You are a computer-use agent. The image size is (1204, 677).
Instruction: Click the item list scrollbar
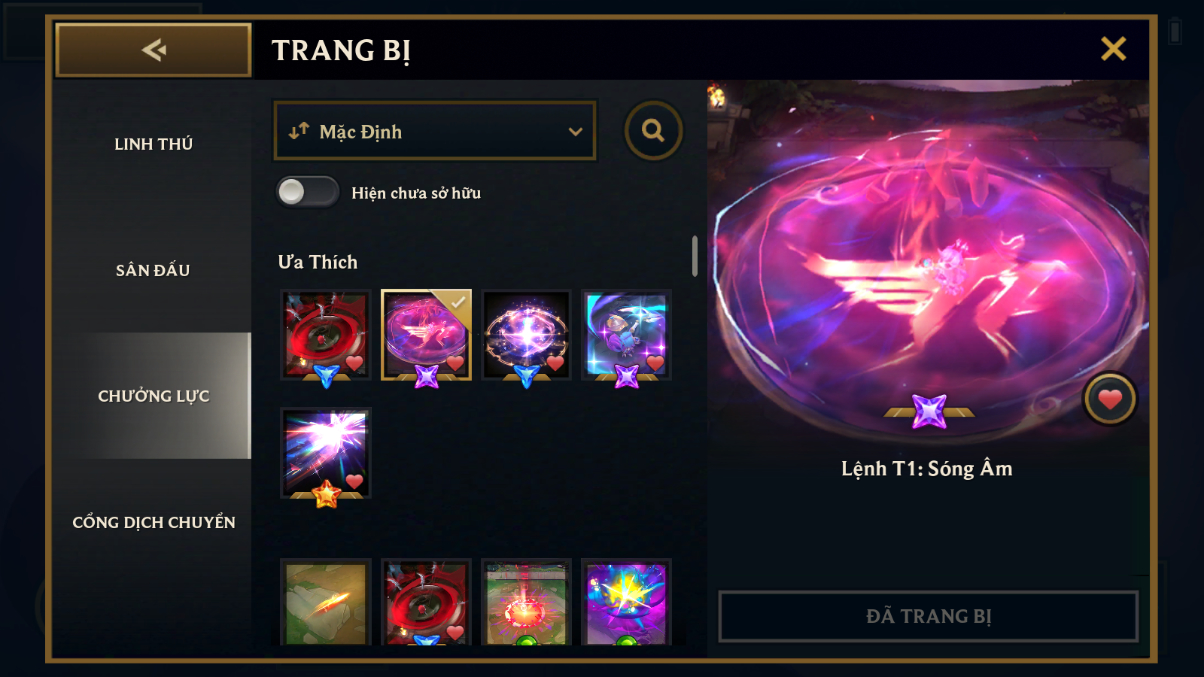click(x=695, y=256)
